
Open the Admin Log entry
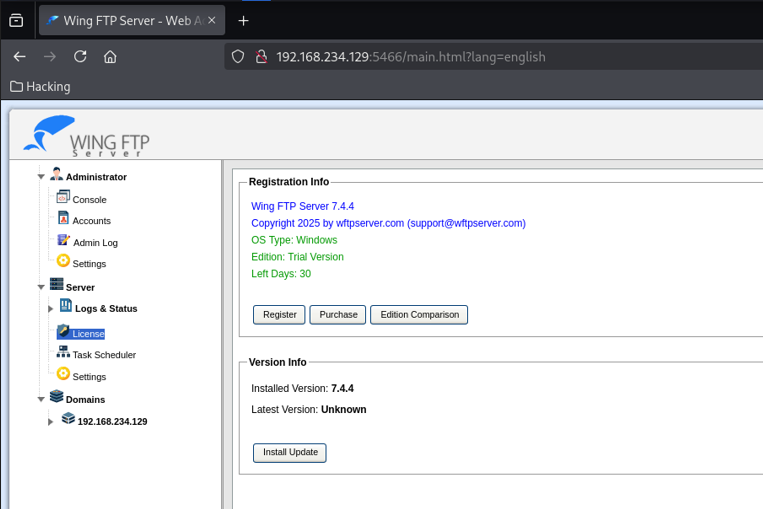[x=95, y=242]
